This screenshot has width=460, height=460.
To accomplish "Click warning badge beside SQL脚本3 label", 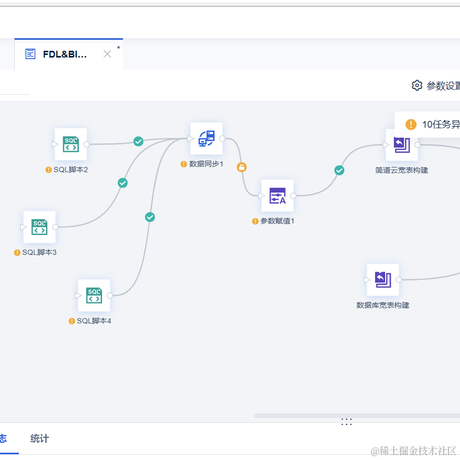I will (x=17, y=253).
